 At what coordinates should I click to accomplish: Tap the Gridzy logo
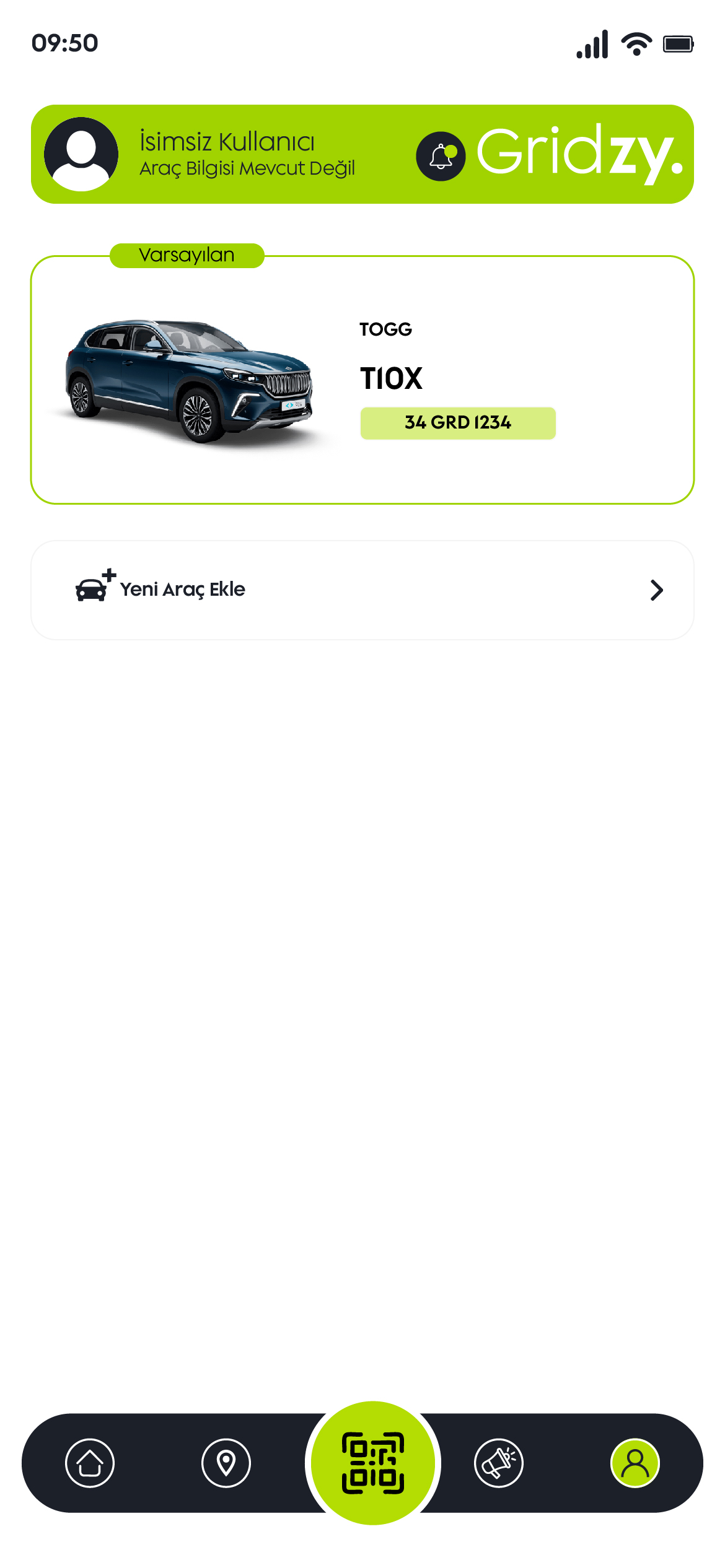pos(581,154)
